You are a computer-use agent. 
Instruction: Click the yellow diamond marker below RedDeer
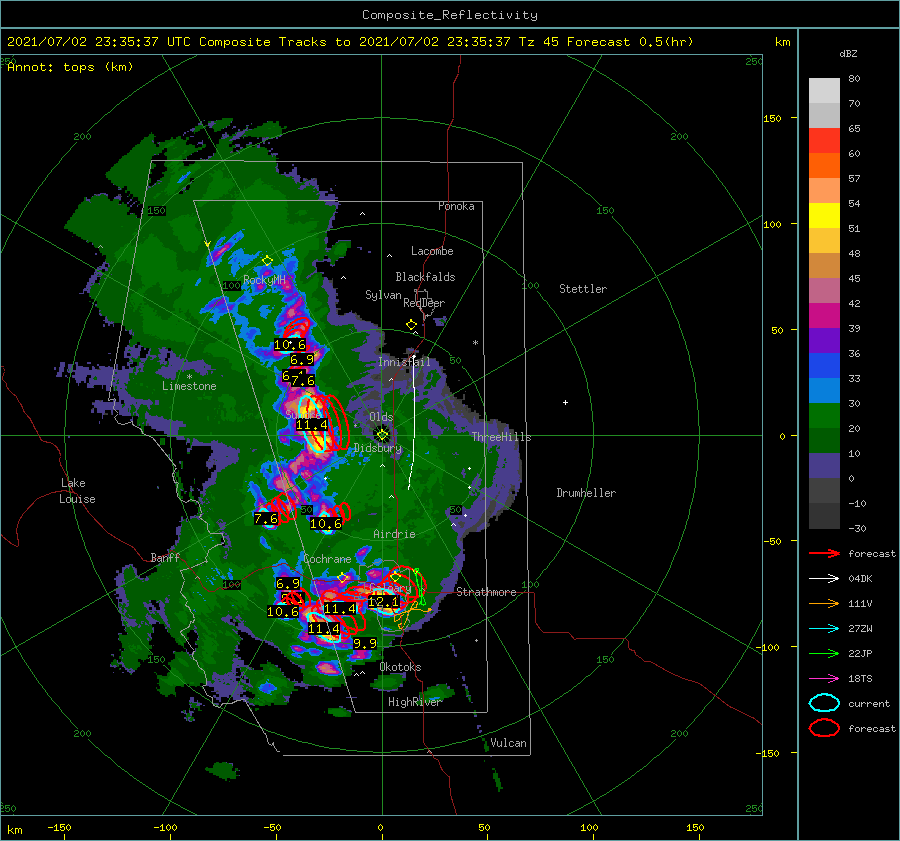point(411,325)
